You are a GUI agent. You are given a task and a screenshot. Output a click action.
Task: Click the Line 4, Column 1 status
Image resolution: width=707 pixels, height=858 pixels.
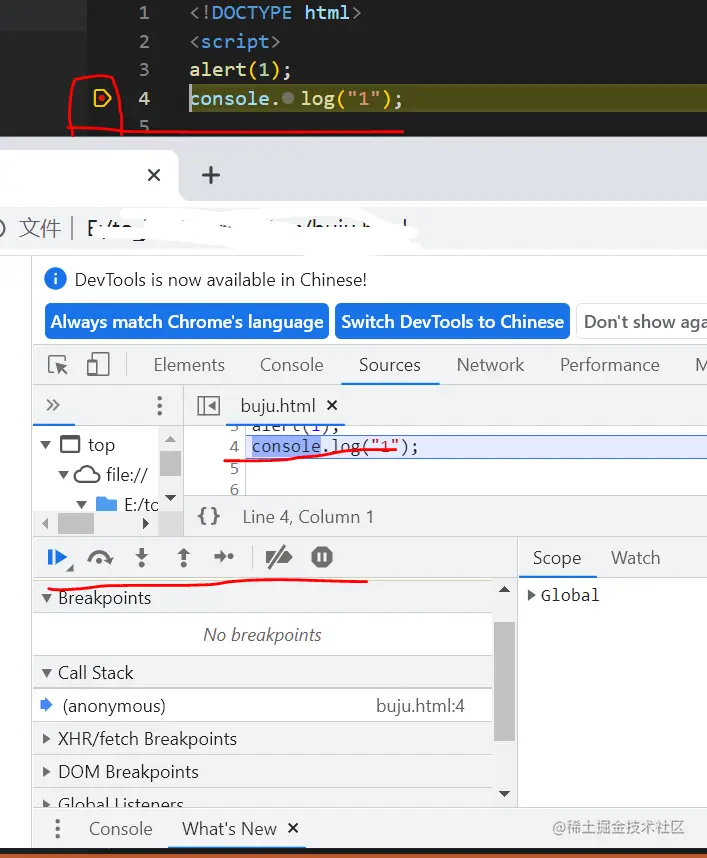click(x=308, y=517)
